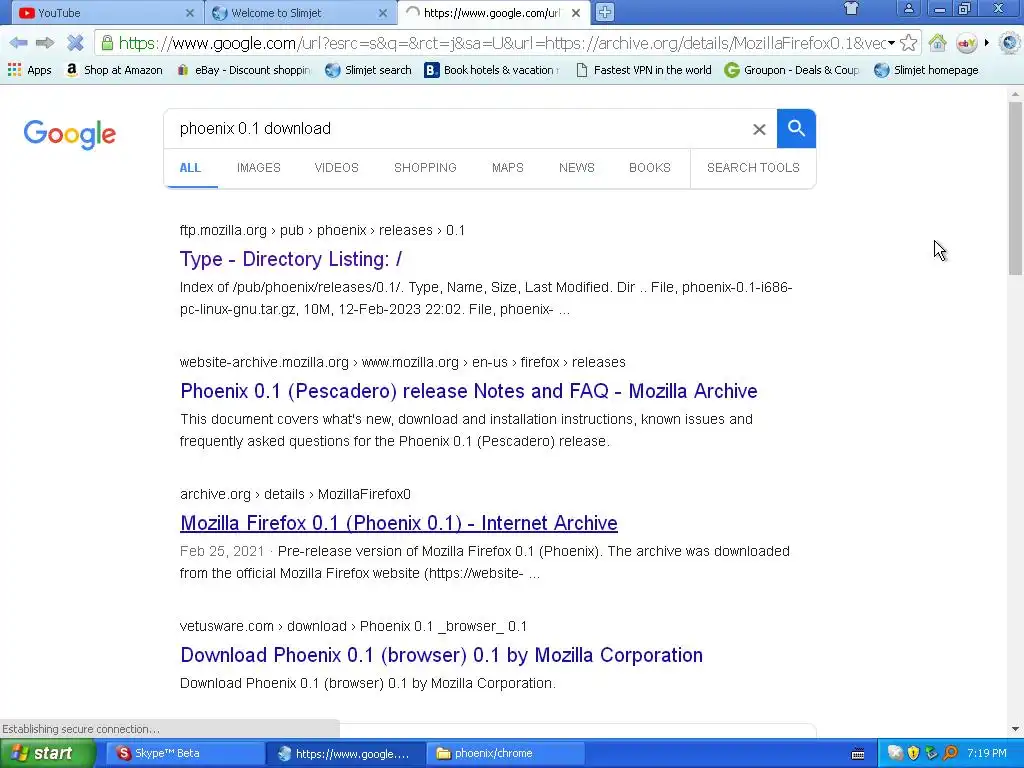Open the Windows start button
Screen dimensions: 1024x768
click(48, 754)
